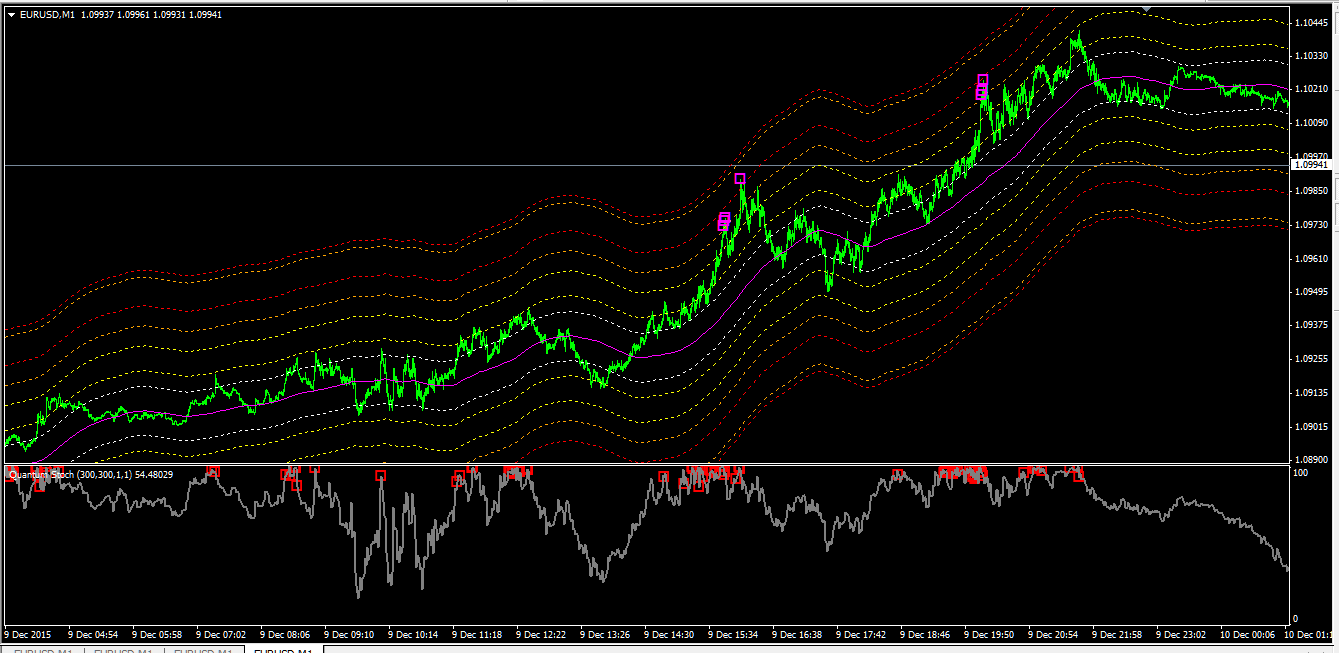The image size is (1339, 653).
Task: Click the 9 Dec 16:38 time label
Action: pyautogui.click(x=798, y=634)
